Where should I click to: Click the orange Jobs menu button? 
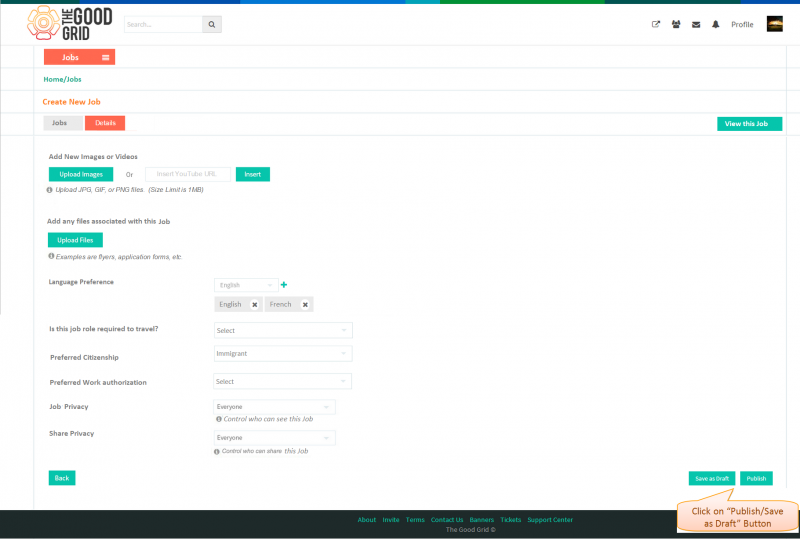80,57
